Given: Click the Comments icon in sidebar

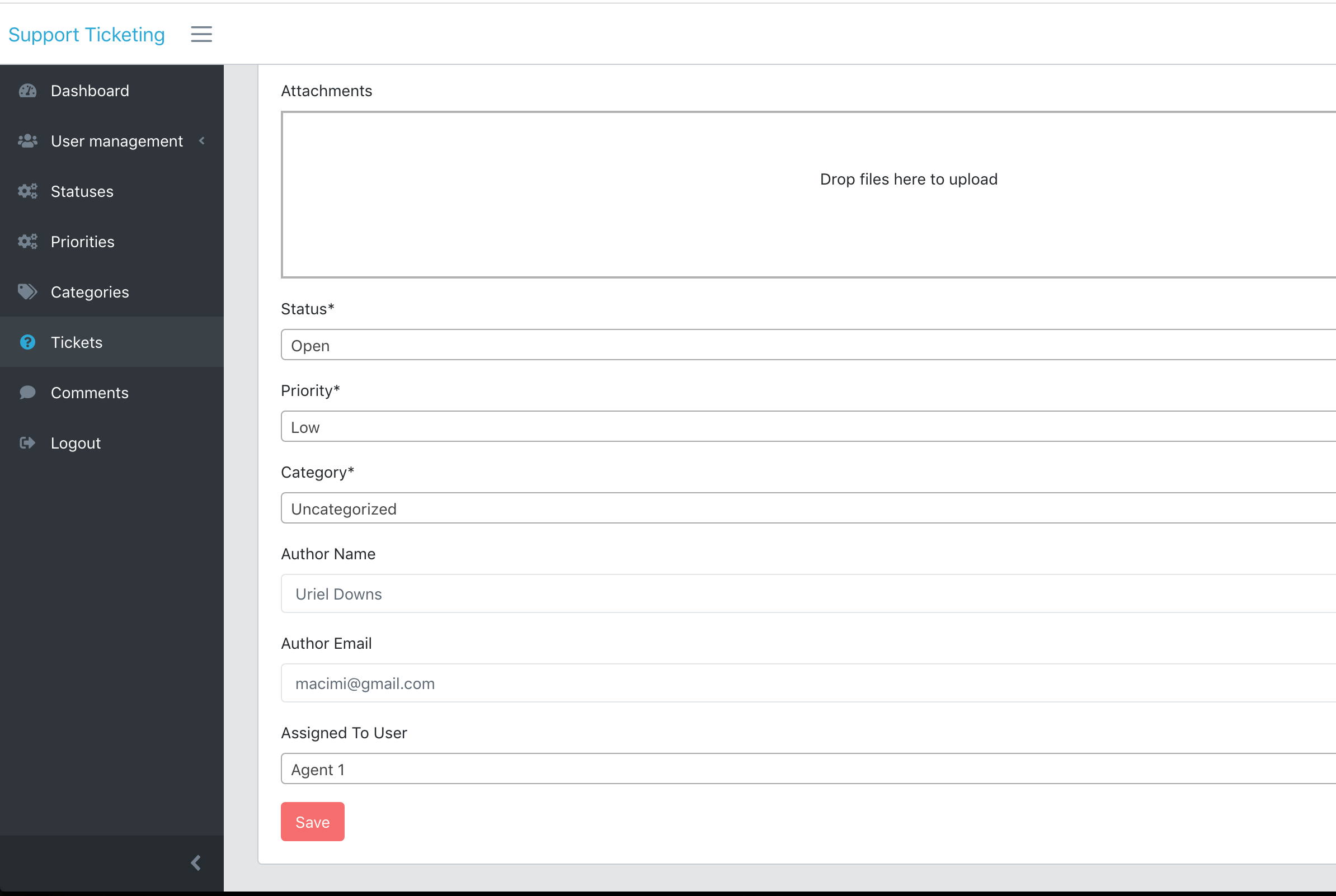Looking at the screenshot, I should pos(27,392).
